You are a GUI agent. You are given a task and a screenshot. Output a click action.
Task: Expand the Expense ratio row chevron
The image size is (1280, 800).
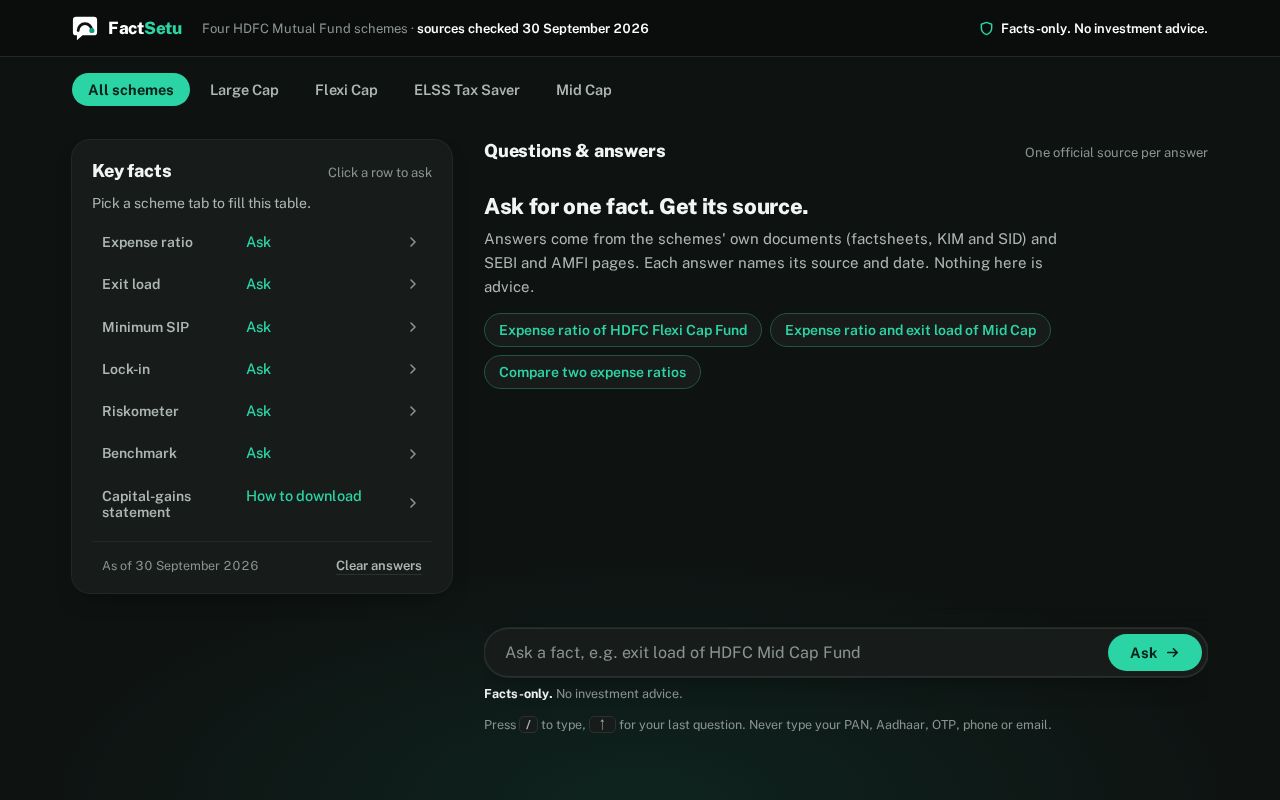[412, 242]
